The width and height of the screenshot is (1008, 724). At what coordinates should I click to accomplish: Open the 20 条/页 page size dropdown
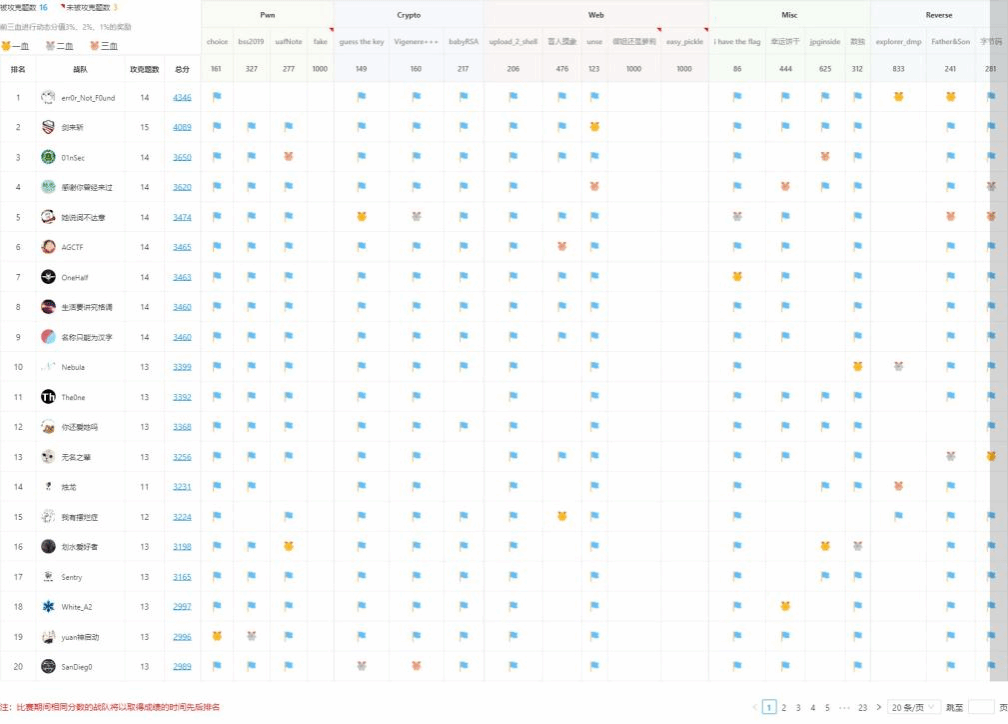[x=914, y=707]
